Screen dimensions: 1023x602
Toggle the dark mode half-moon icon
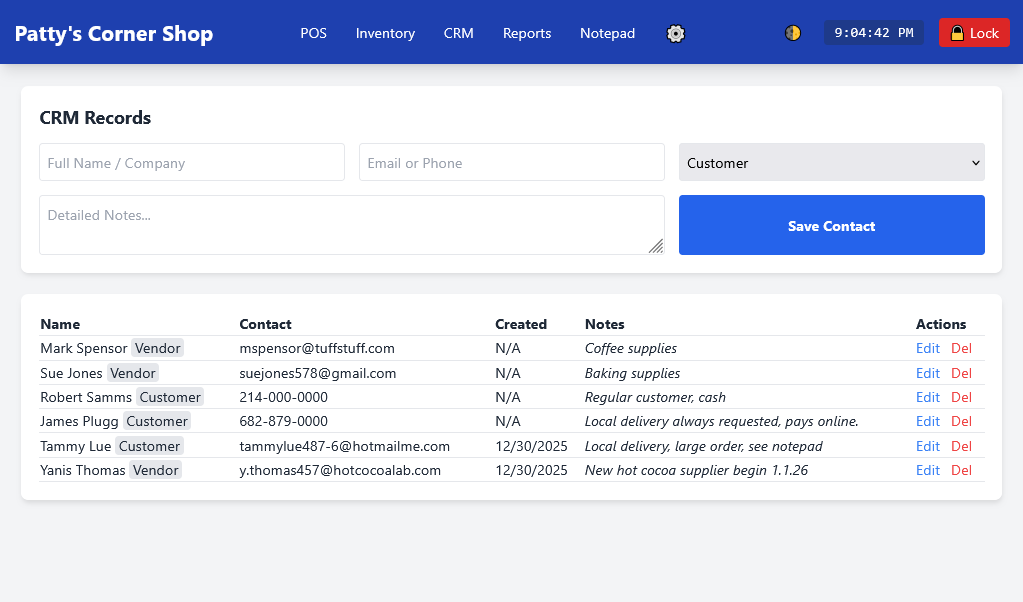[x=793, y=33]
